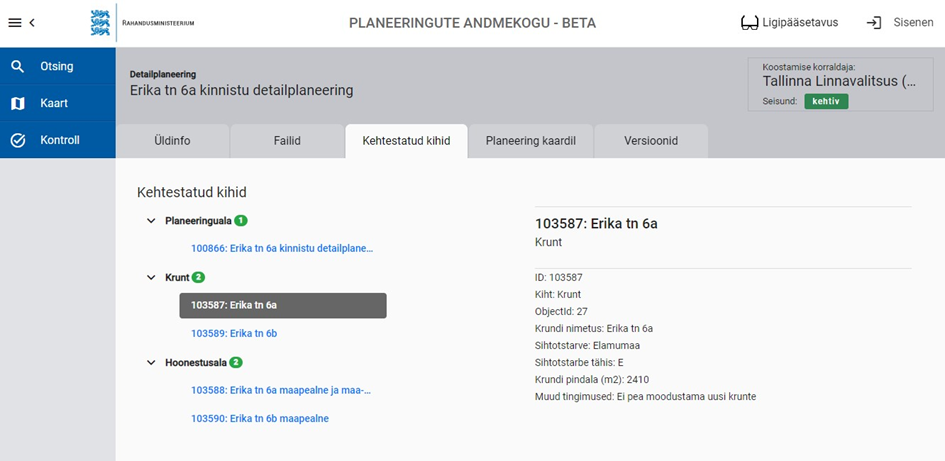Click the Sisenen login arrow icon
The width and height of the screenshot is (945, 461).
coord(874,22)
